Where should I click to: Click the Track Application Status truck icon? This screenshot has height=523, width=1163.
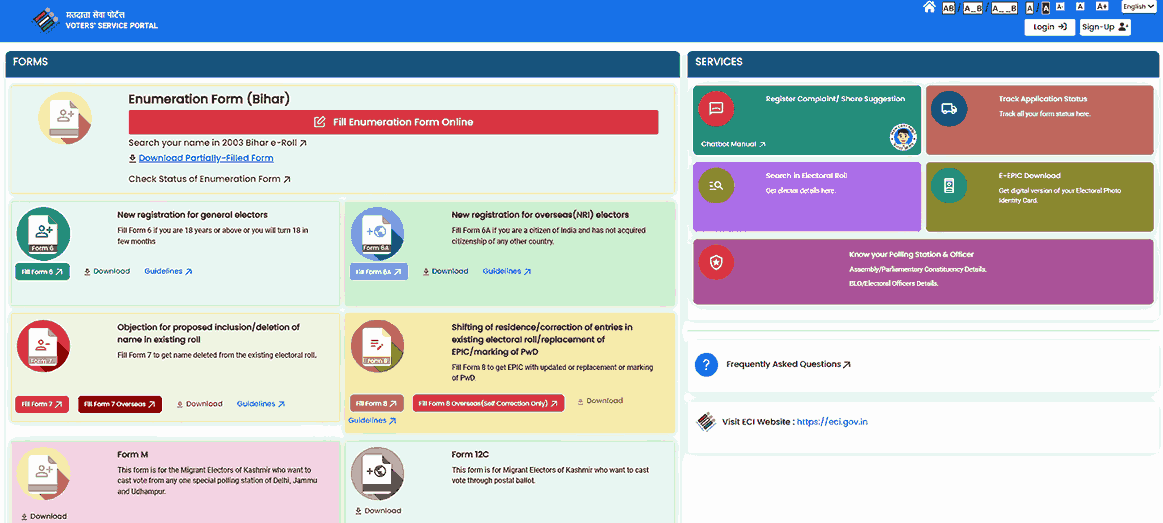(949, 108)
